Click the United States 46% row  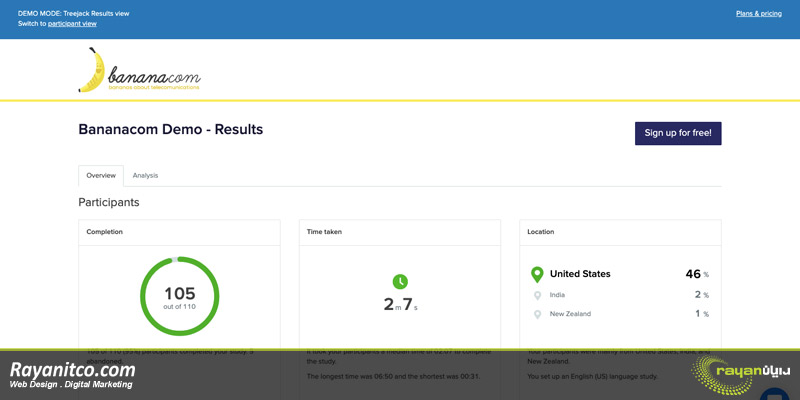[x=620, y=274]
